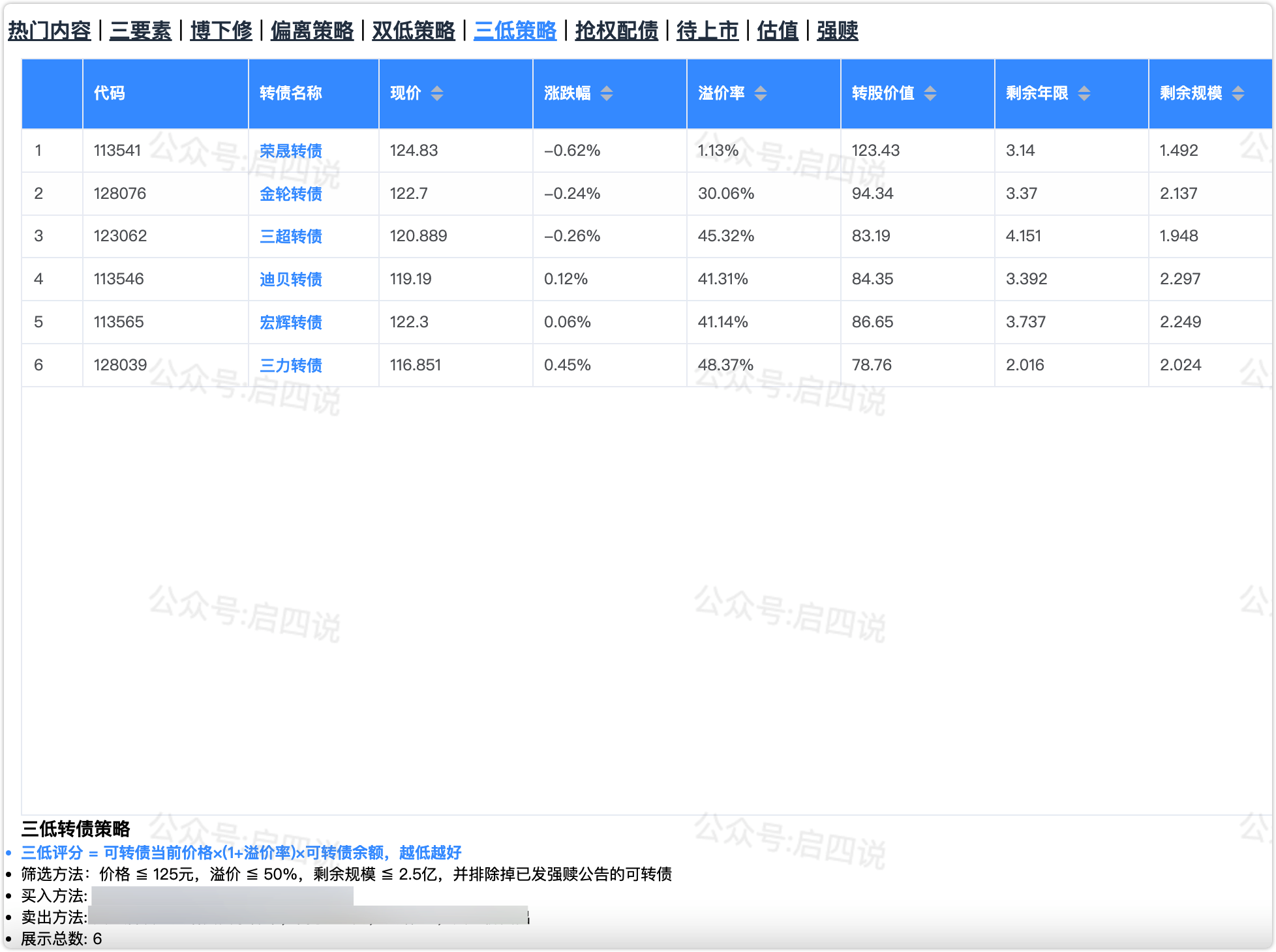Sort by 涨跌幅 arrows icon
The width and height of the screenshot is (1276, 952).
[606, 93]
